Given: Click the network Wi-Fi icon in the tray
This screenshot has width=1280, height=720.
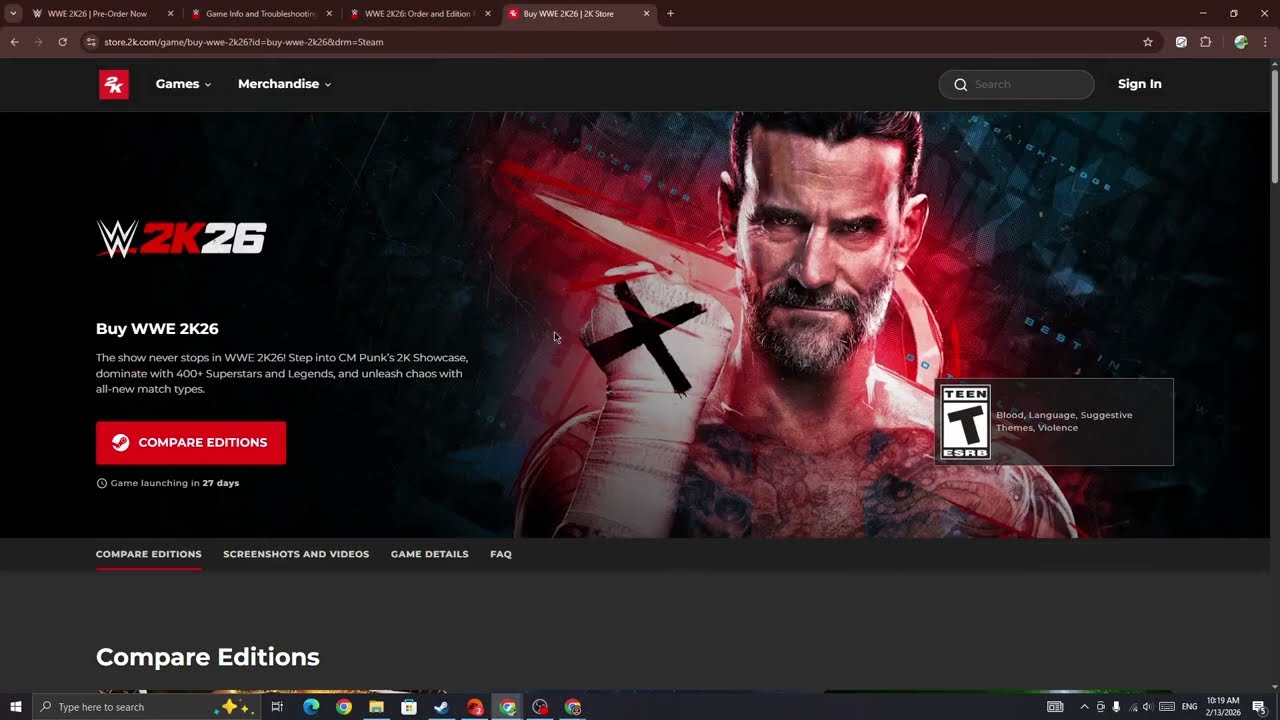Looking at the screenshot, I should [x=1132, y=707].
